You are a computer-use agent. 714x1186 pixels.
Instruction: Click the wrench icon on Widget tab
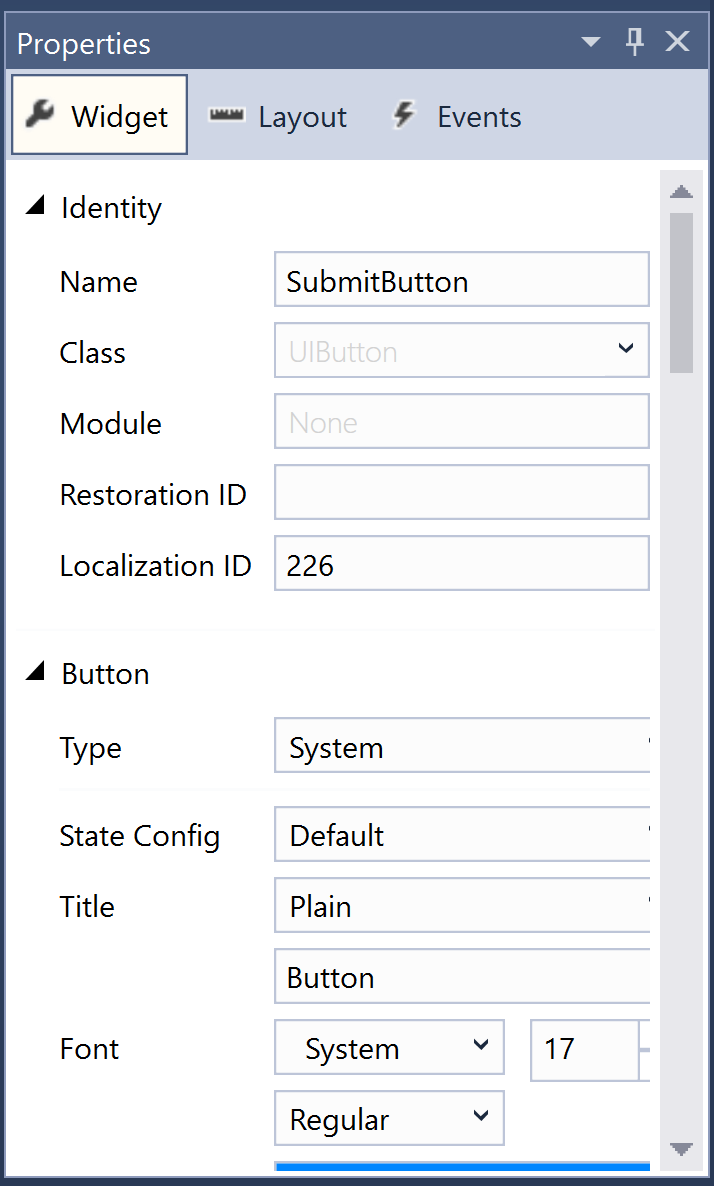coord(39,115)
